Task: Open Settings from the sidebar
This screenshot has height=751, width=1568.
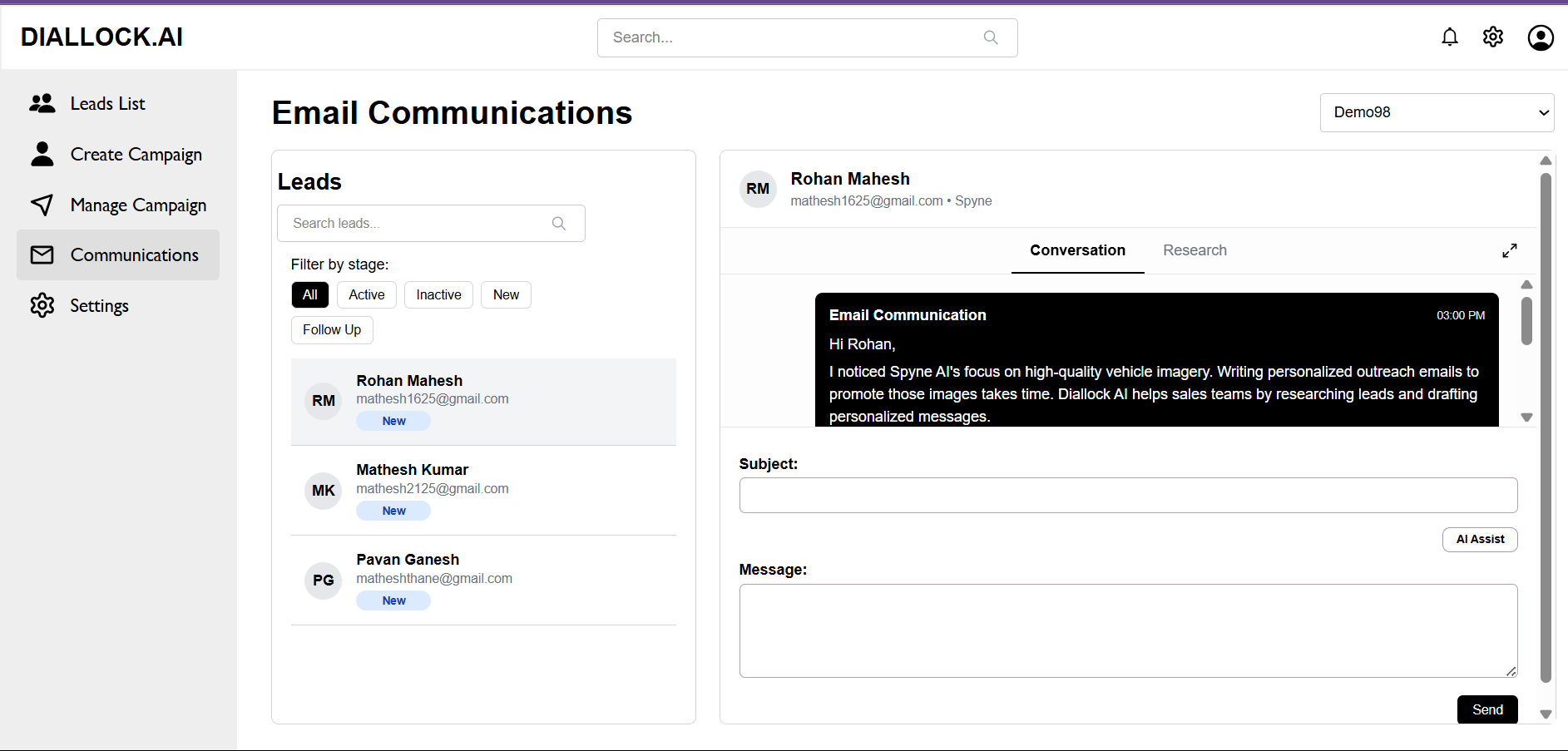Action: tap(118, 305)
